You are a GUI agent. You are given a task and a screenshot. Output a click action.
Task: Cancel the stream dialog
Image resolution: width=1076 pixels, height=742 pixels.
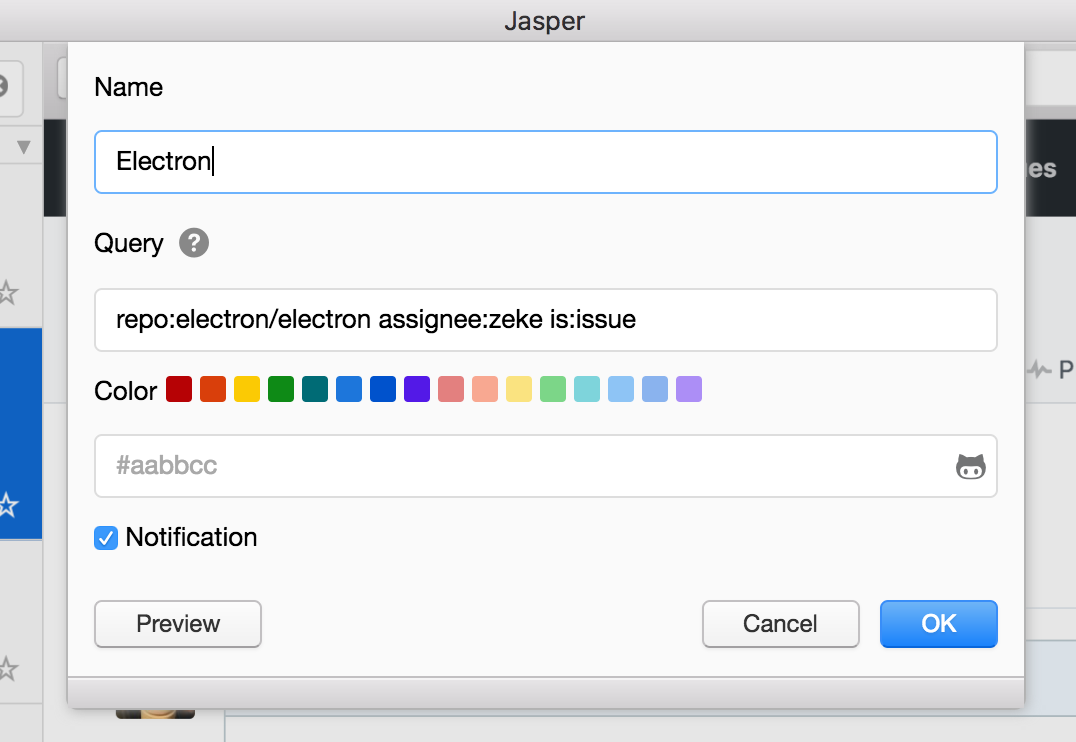780,624
